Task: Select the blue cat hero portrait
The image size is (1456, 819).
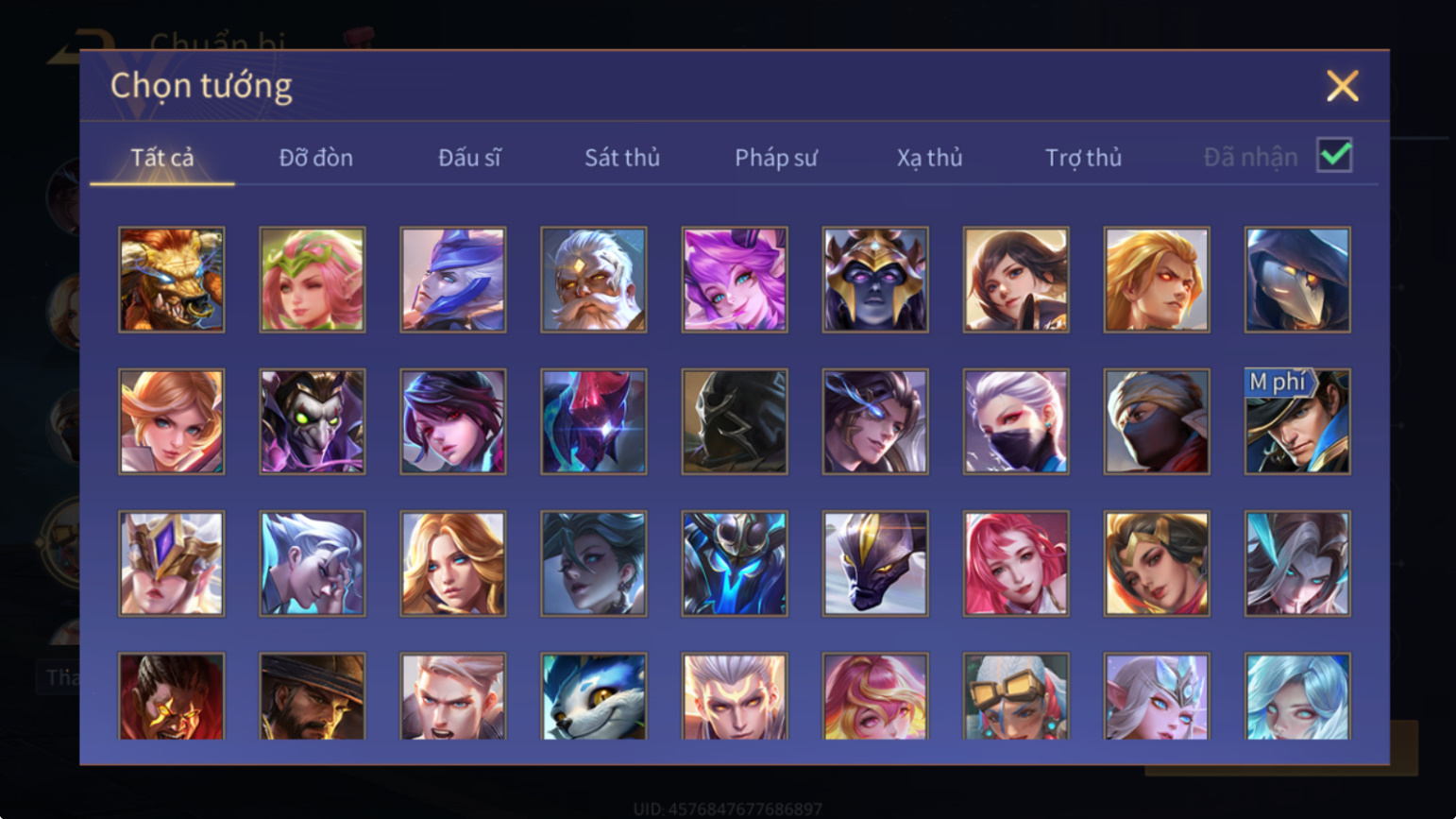Action: (x=594, y=696)
